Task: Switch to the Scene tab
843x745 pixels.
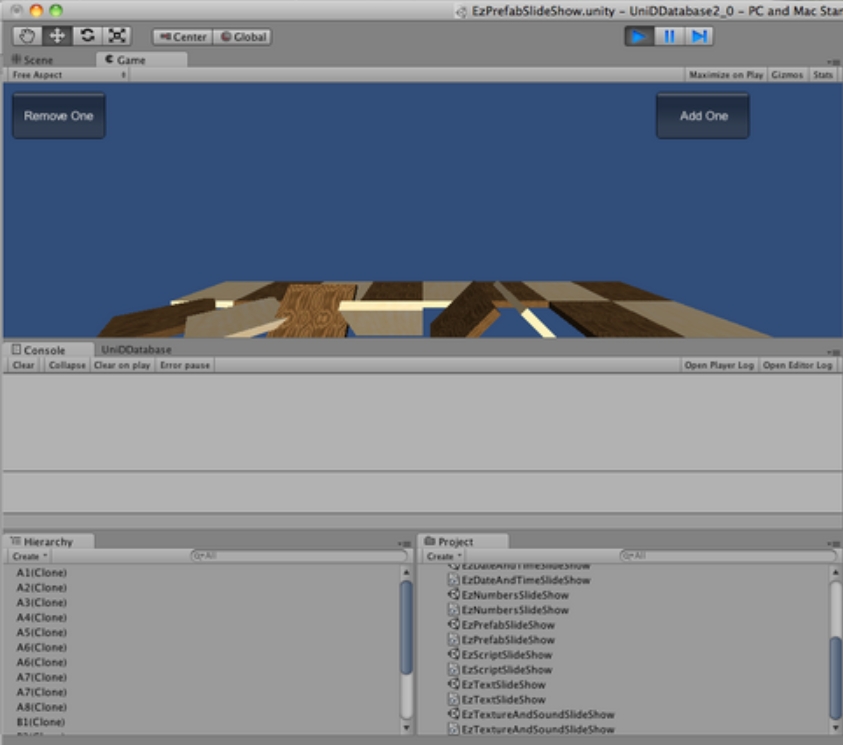Action: 32,60
